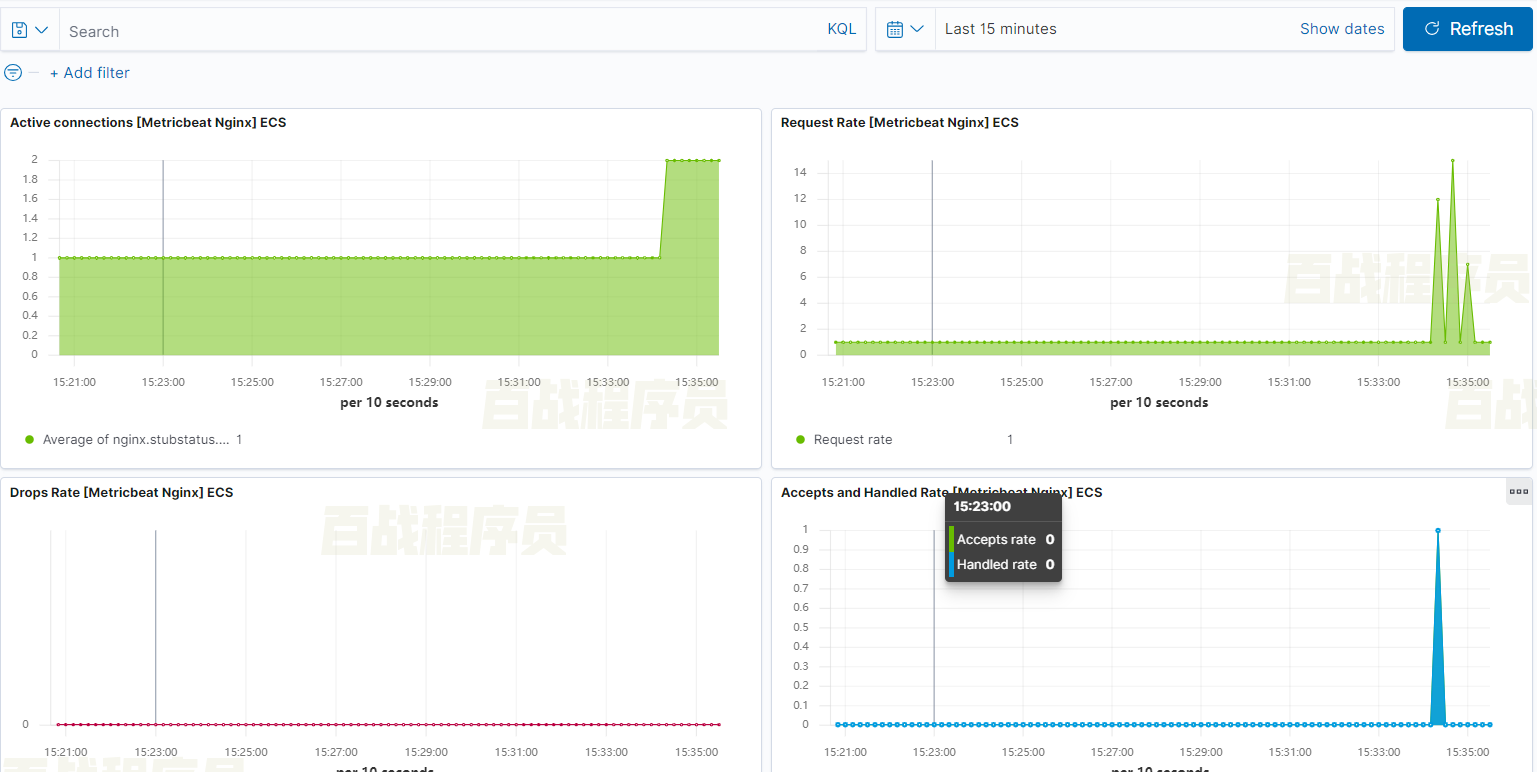Image resolution: width=1537 pixels, height=772 pixels.
Task: Click the green legend dot in Active connections panel
Action: coord(30,439)
